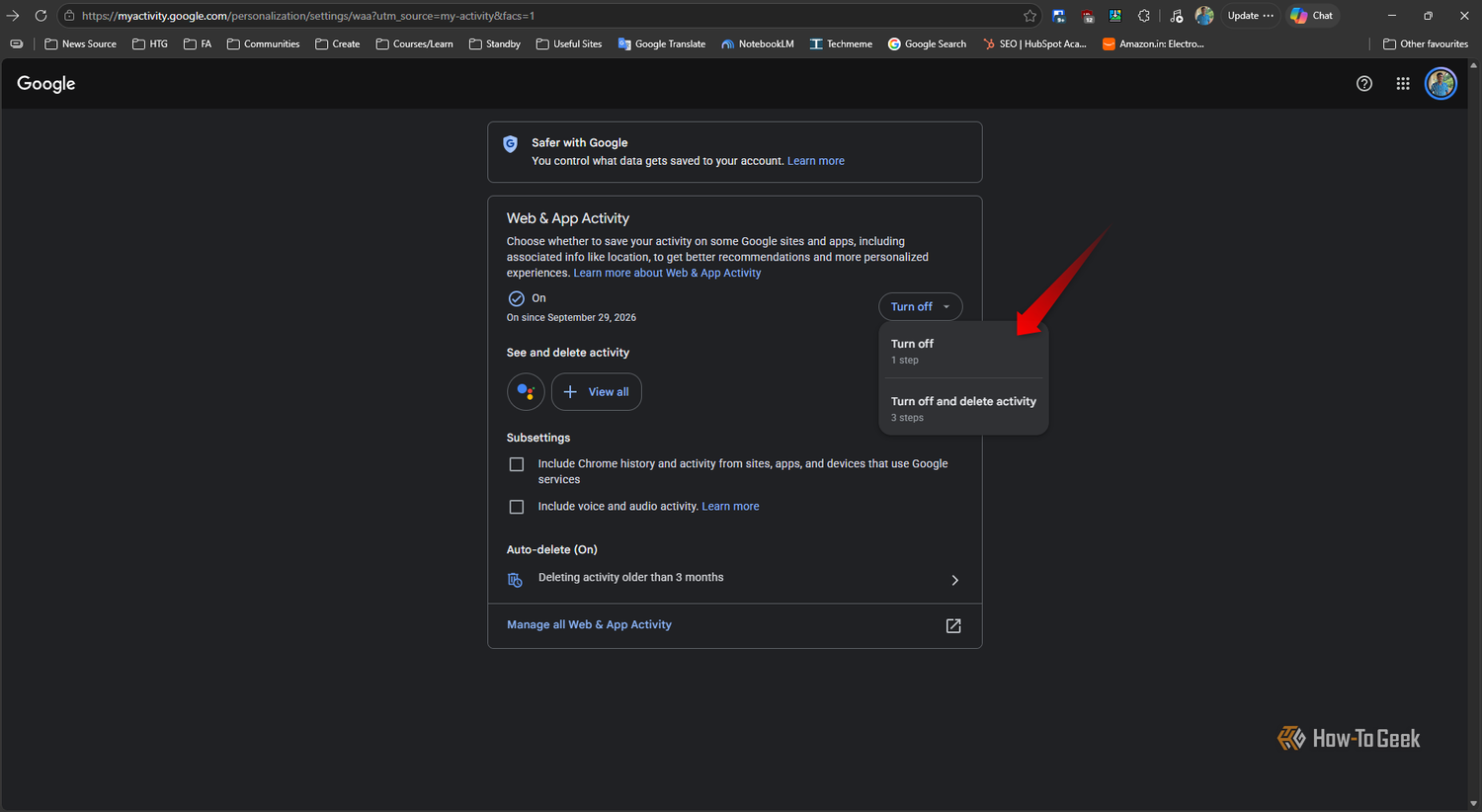Open the Standby bookmarks folder
The image size is (1482, 812).
point(495,44)
